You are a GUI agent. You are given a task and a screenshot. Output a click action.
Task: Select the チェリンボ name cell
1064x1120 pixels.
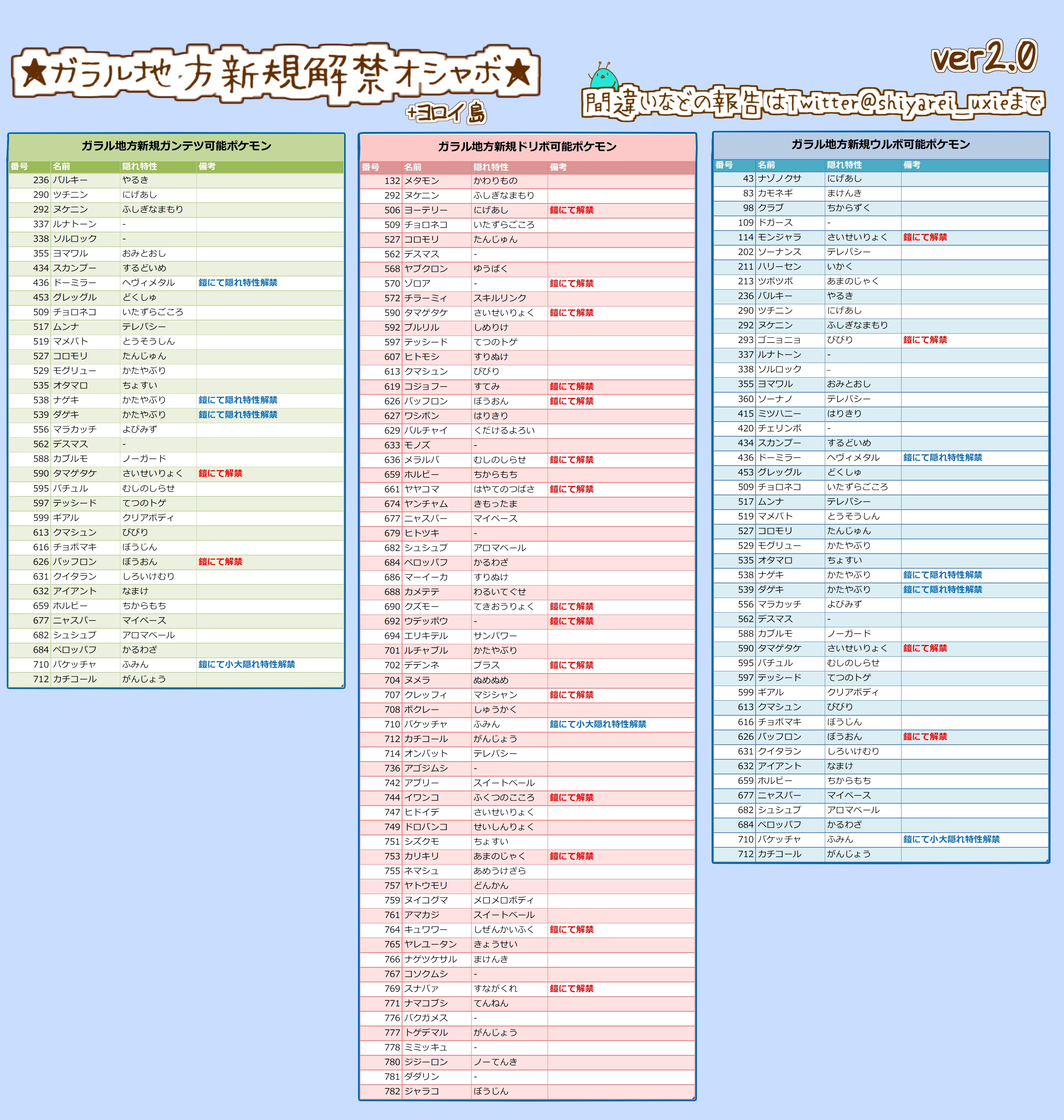point(779,429)
